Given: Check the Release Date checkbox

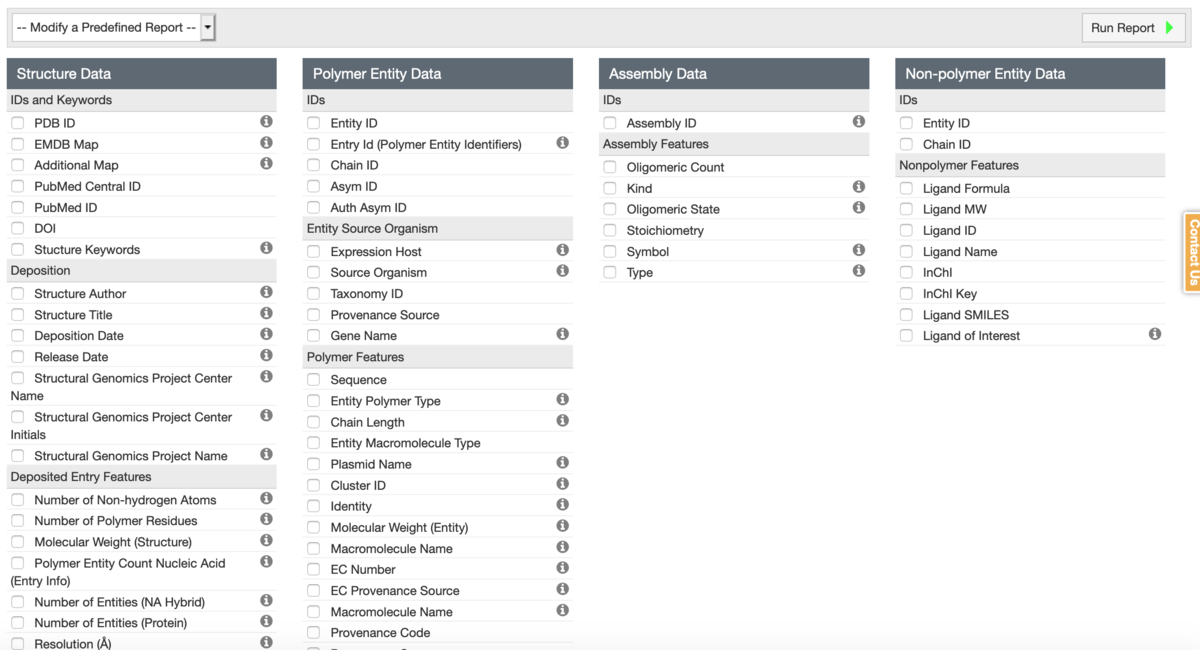Looking at the screenshot, I should (18, 357).
